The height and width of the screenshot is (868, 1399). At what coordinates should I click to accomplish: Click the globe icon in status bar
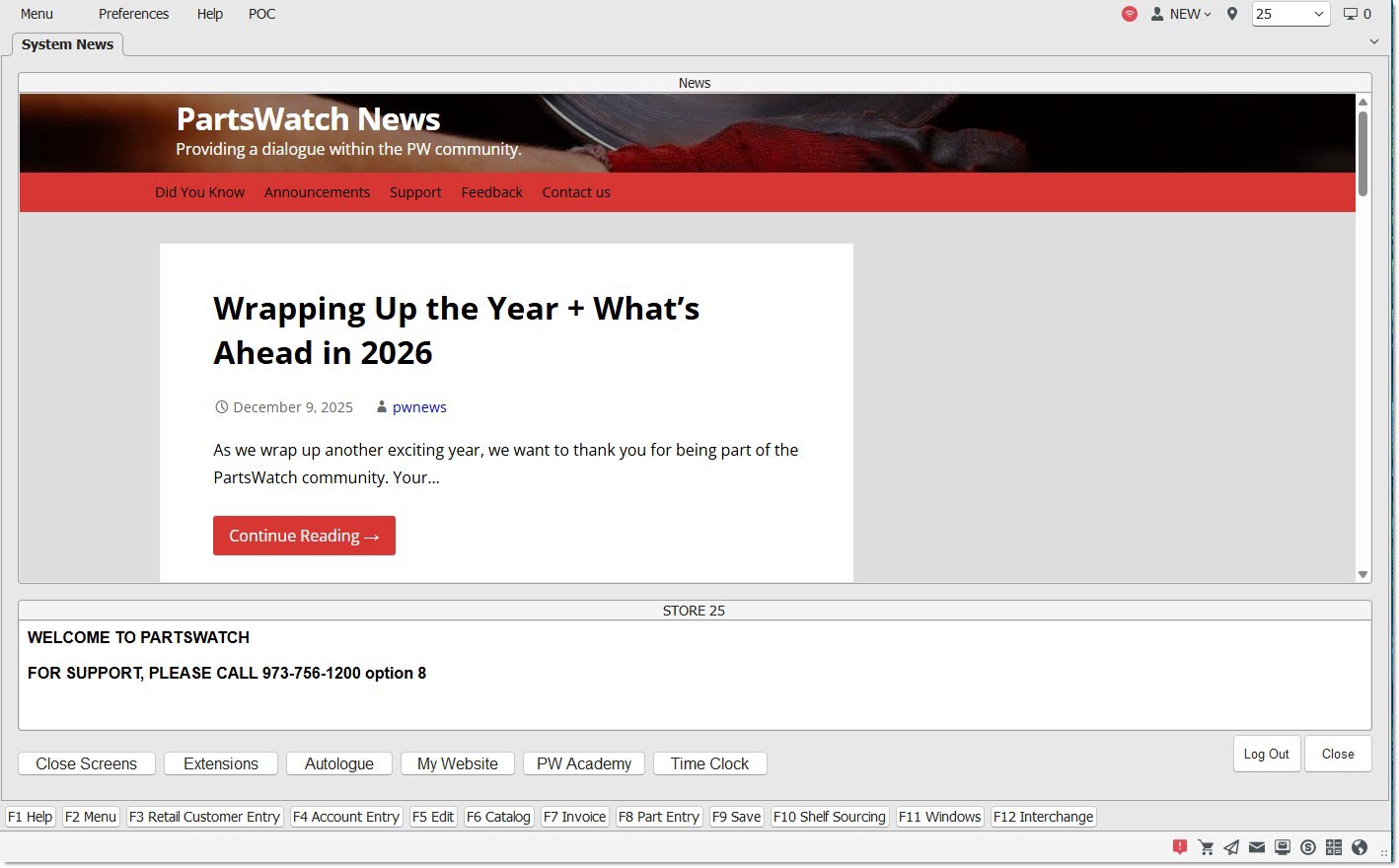(1360, 847)
